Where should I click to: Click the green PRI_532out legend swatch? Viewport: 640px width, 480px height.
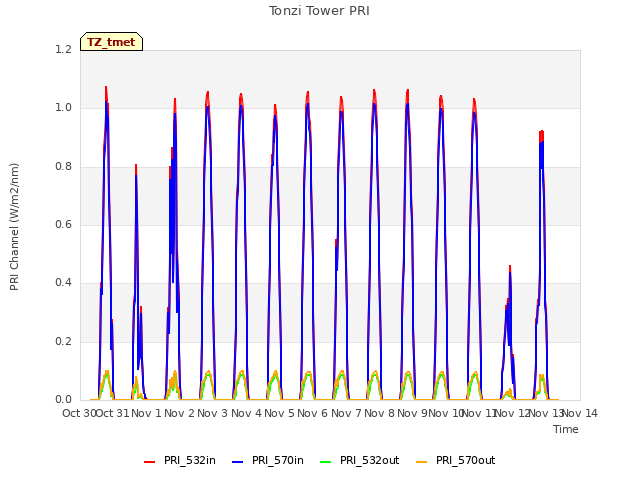click(x=326, y=462)
